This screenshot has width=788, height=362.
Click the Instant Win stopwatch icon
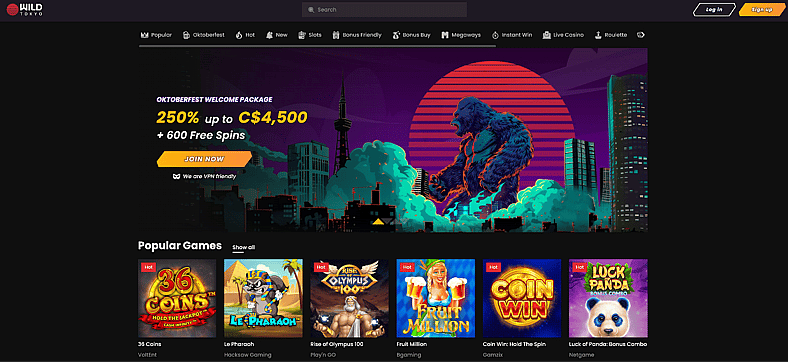[x=495, y=35]
